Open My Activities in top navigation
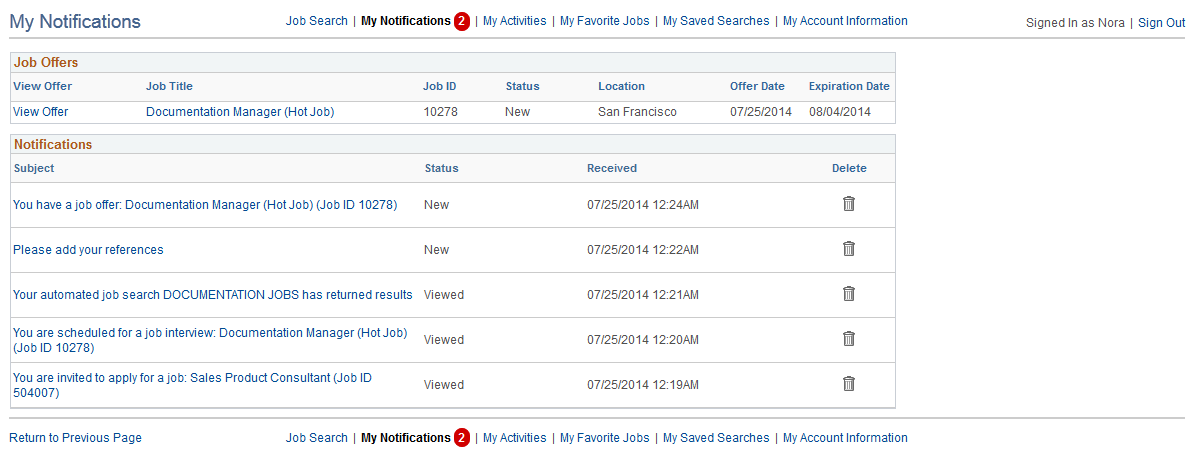The image size is (1197, 455). (515, 21)
